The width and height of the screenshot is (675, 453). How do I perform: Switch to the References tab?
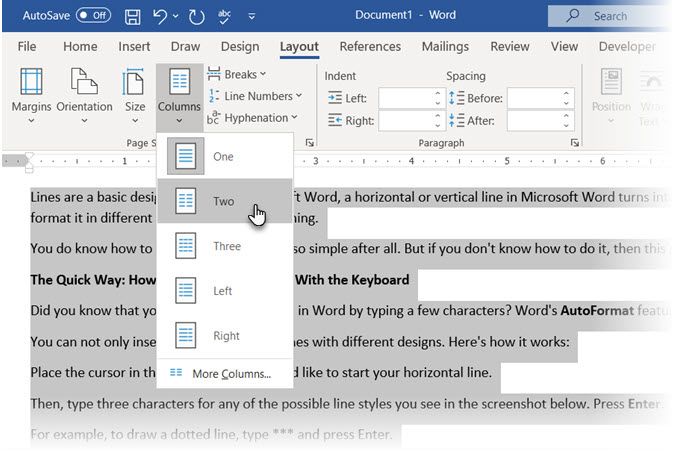pyautogui.click(x=370, y=46)
